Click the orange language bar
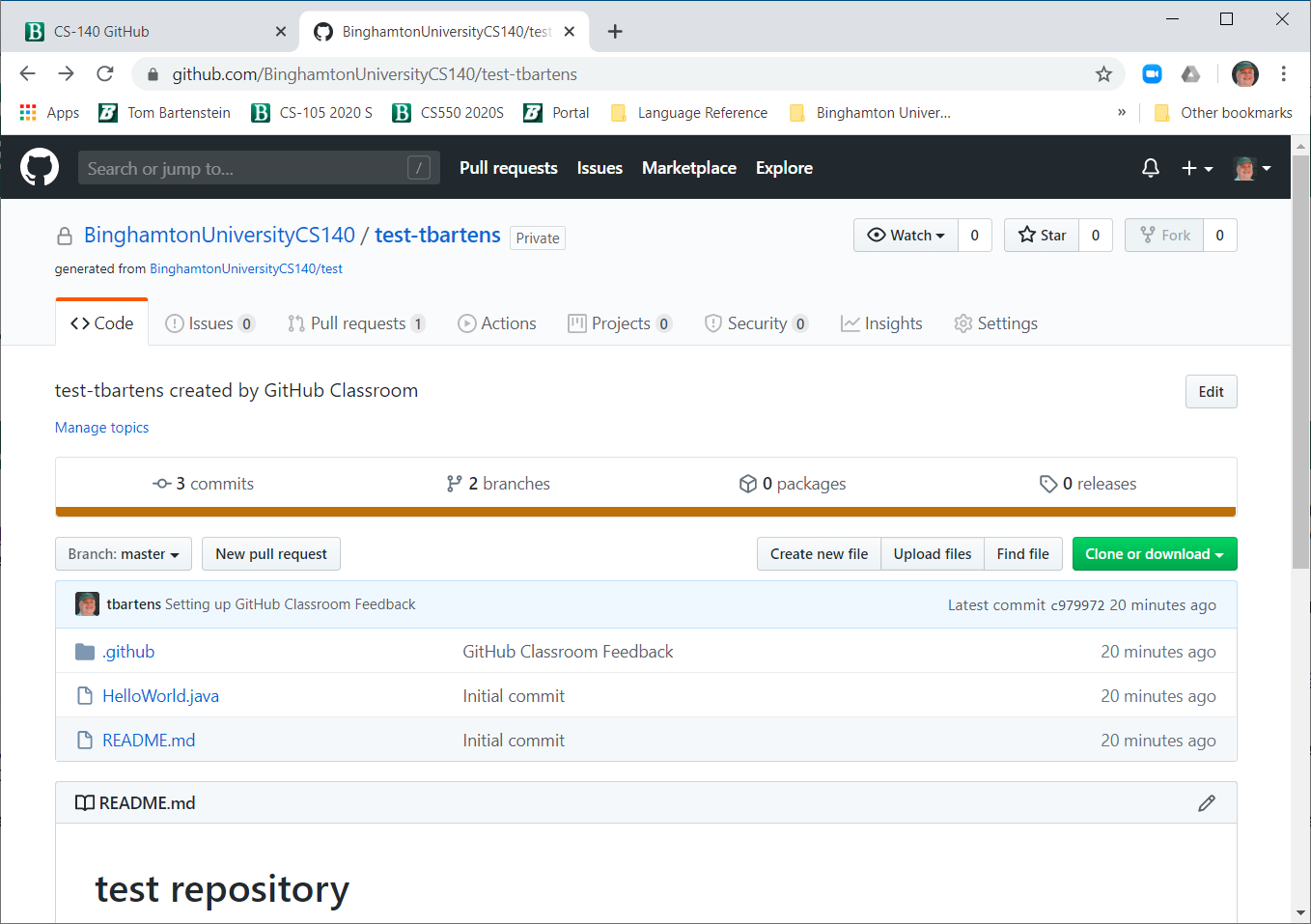The image size is (1311, 924). click(x=646, y=512)
